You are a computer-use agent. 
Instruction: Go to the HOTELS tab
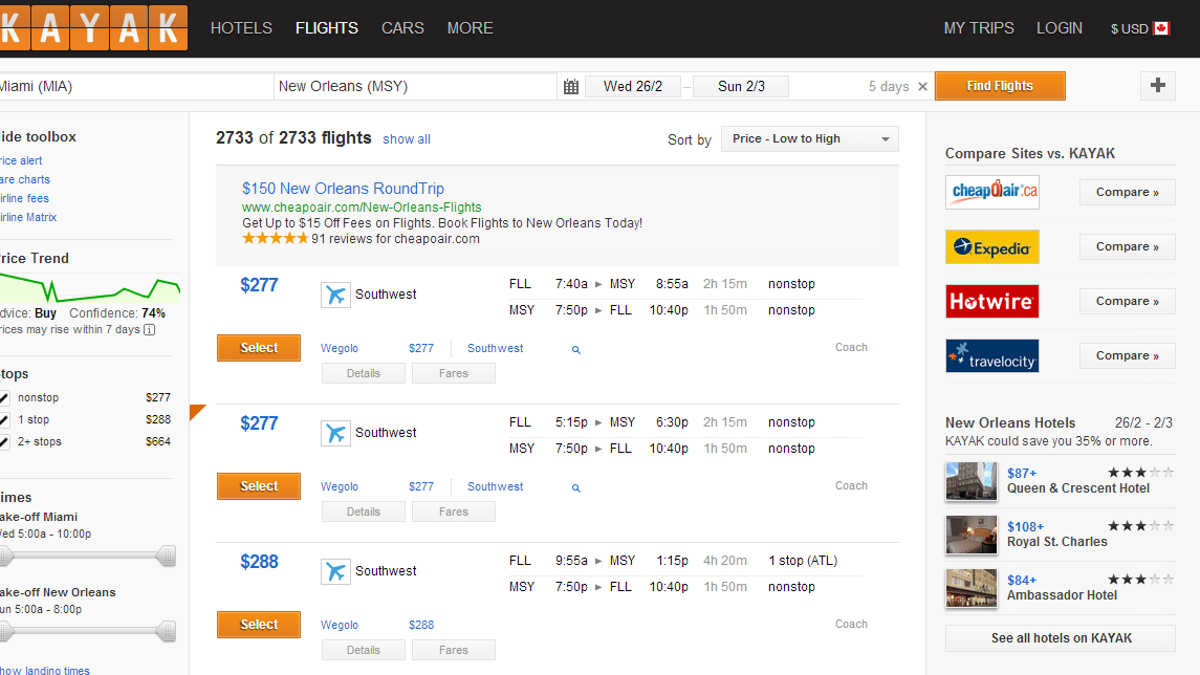[241, 28]
